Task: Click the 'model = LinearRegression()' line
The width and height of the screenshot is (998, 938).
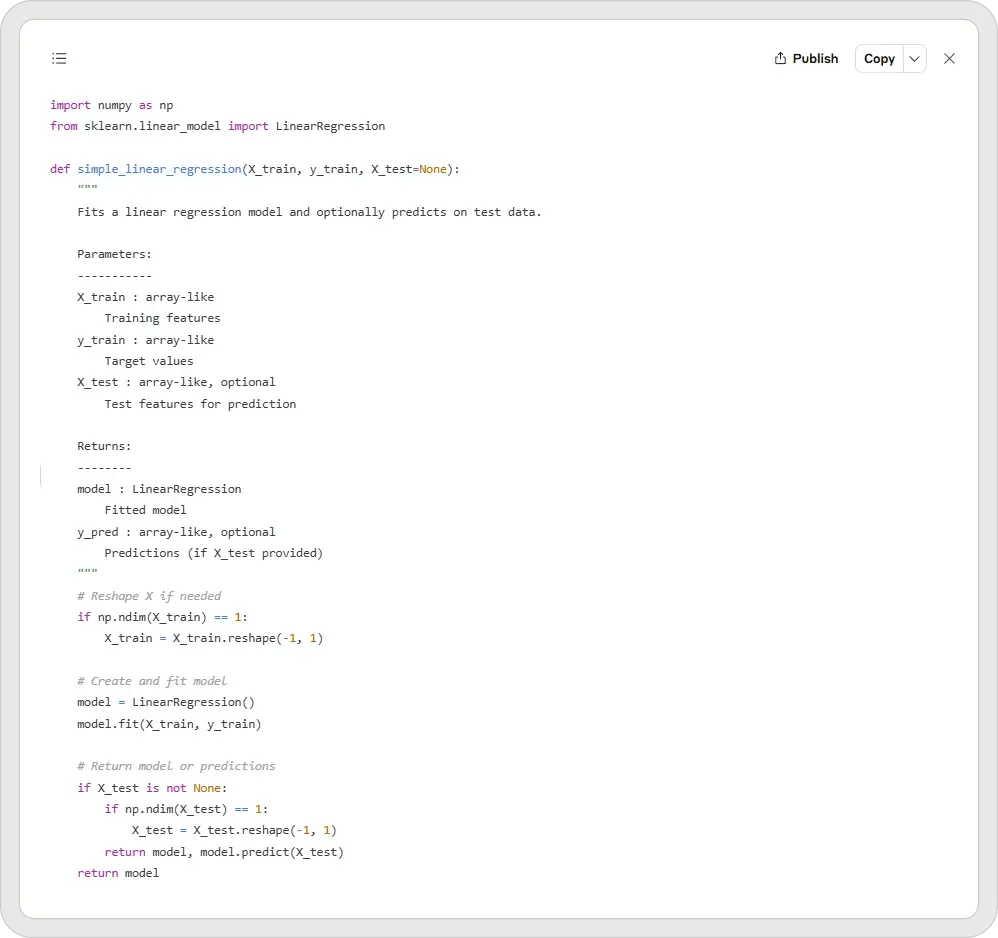Action: (165, 702)
